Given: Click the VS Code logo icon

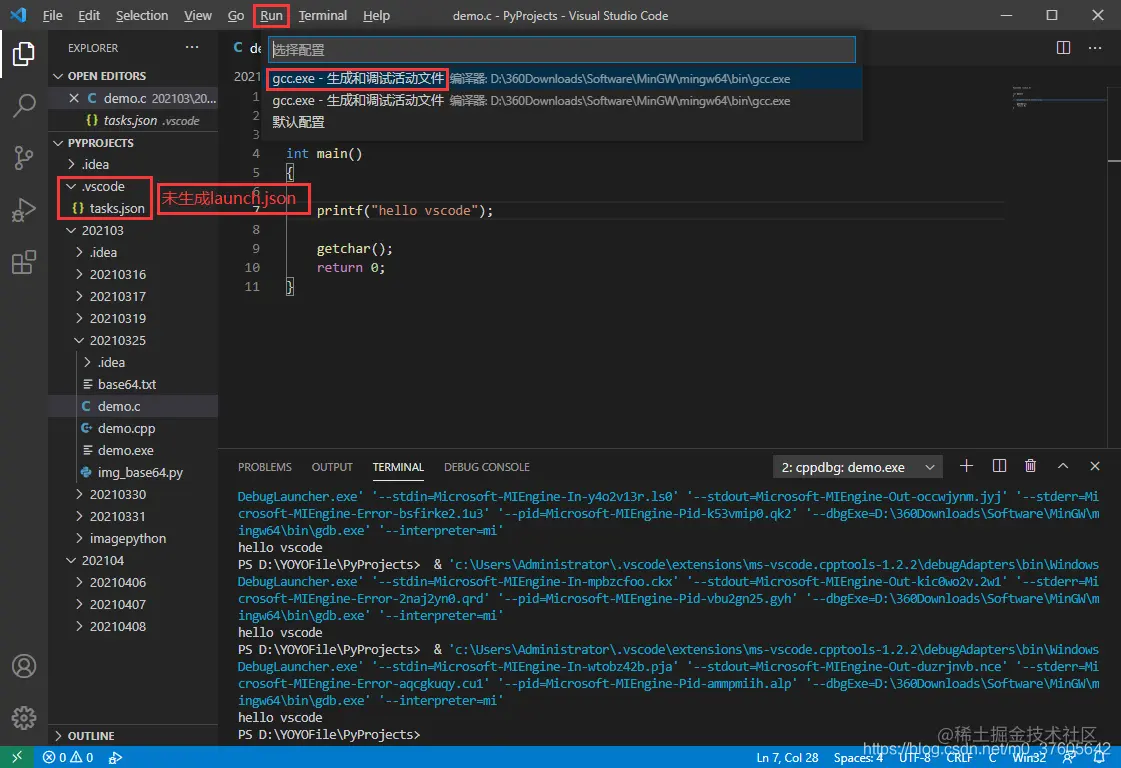Looking at the screenshot, I should 18,15.
